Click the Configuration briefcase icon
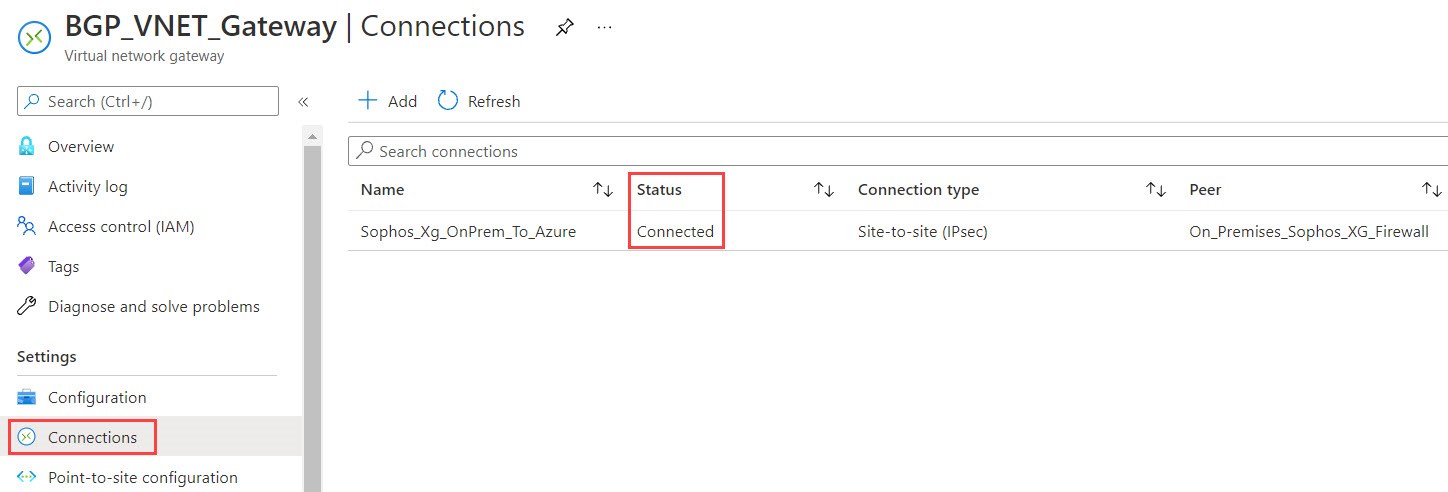 pos(27,397)
